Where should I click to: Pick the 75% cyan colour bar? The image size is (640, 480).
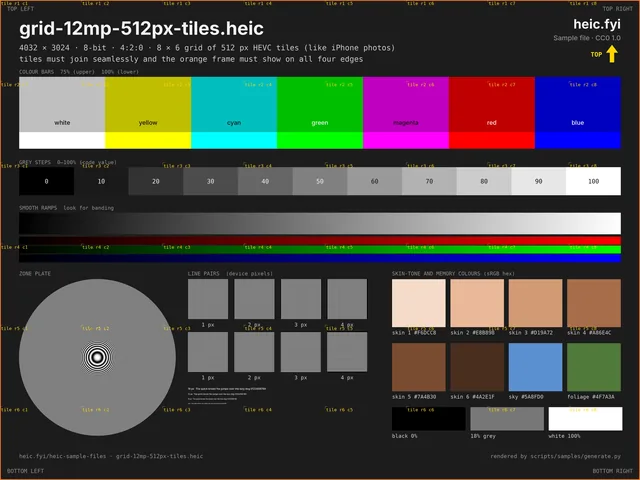(x=234, y=104)
